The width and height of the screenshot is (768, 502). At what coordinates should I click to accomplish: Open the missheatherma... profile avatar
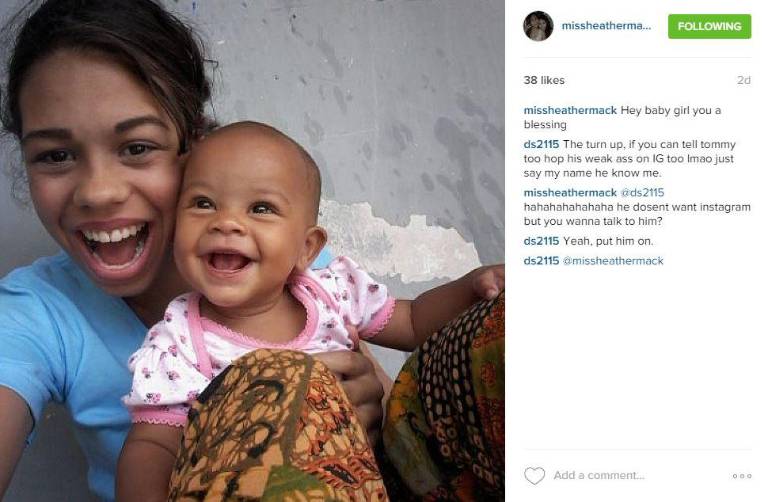[538, 26]
